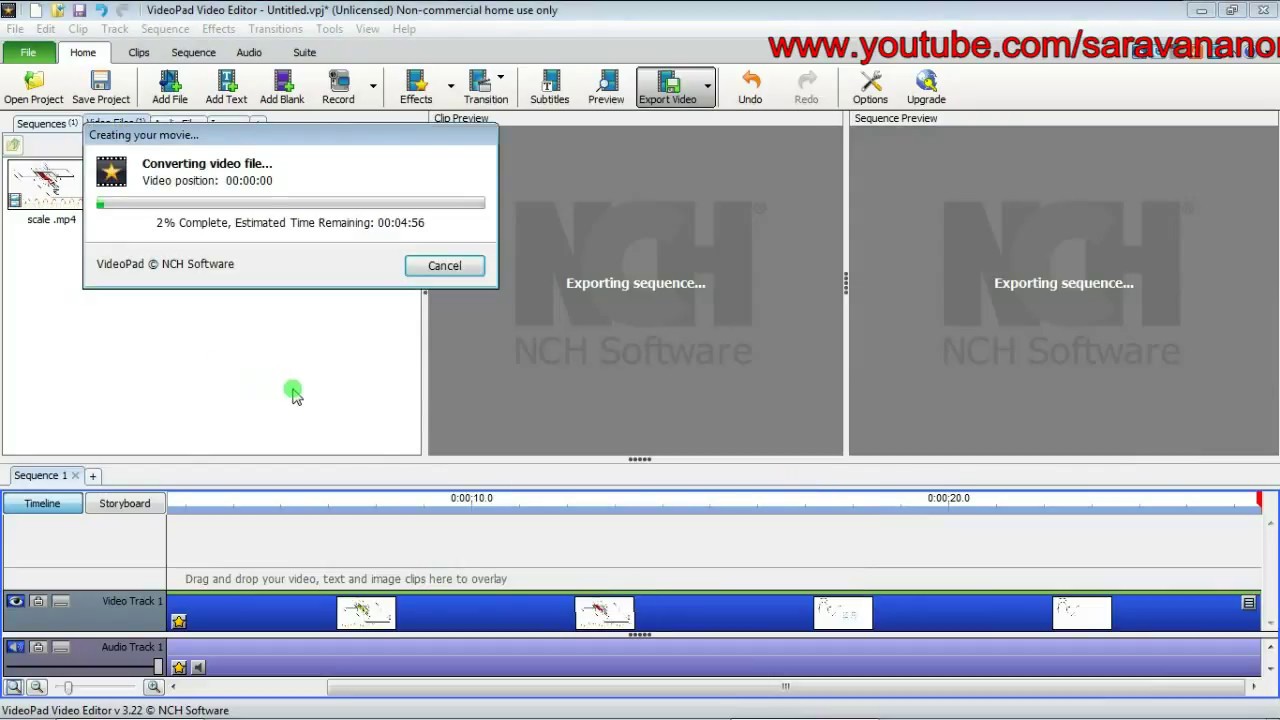Zoom in on the timeline with the plus magnifier

(x=154, y=686)
